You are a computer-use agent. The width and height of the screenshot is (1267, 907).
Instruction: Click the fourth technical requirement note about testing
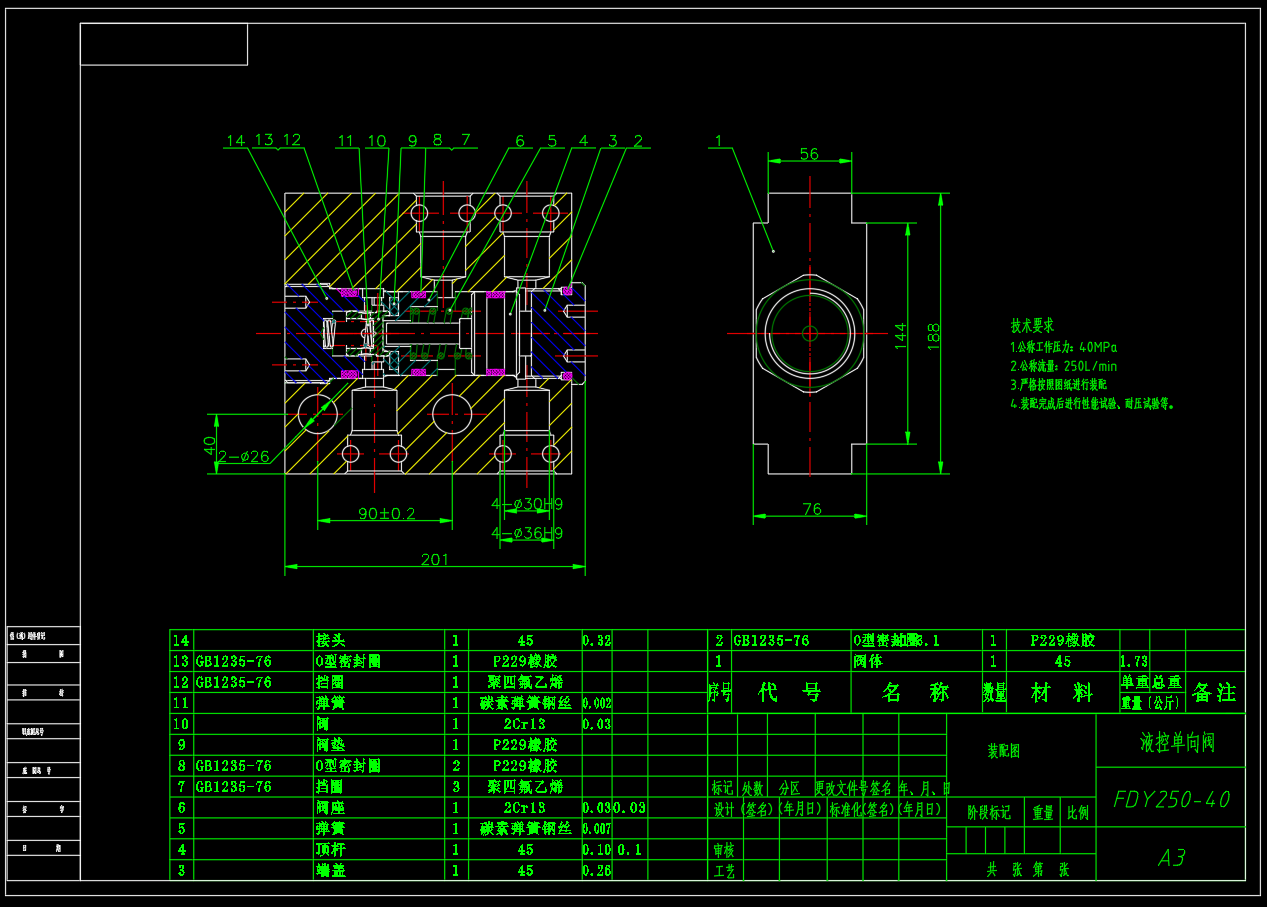coord(1093,404)
